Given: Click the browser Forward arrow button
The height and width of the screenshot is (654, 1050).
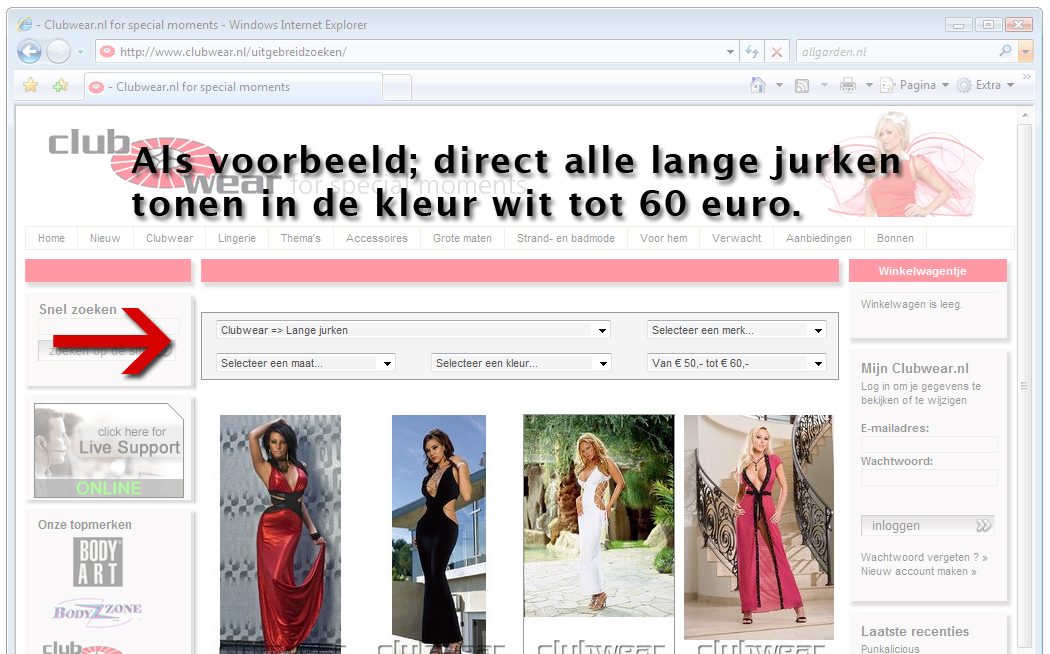Looking at the screenshot, I should [58, 52].
